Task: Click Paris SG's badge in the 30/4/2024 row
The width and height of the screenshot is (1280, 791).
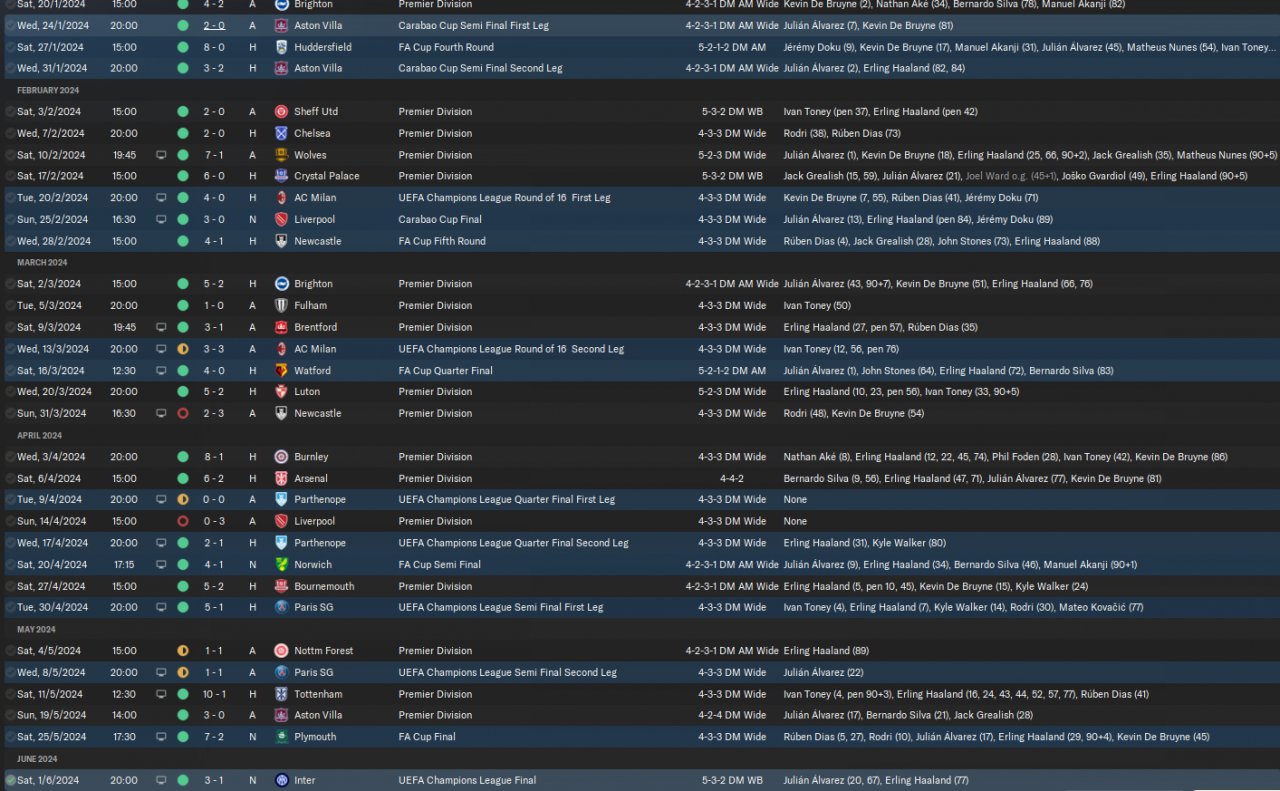Action: (282, 608)
